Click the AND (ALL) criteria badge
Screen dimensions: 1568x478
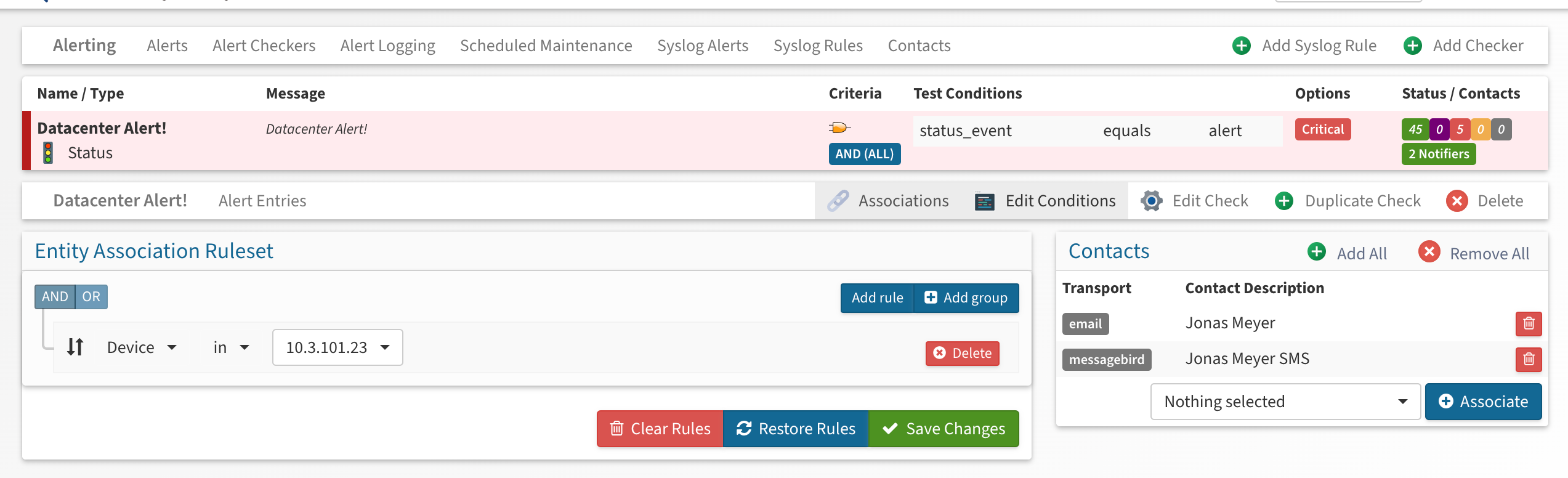(x=864, y=154)
